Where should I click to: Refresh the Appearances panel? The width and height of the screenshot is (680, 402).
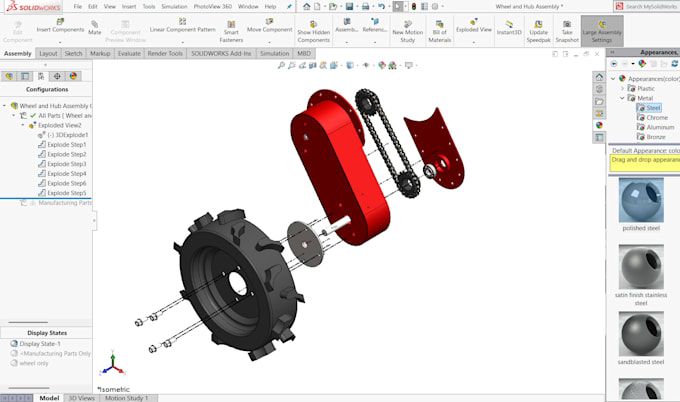[675, 64]
